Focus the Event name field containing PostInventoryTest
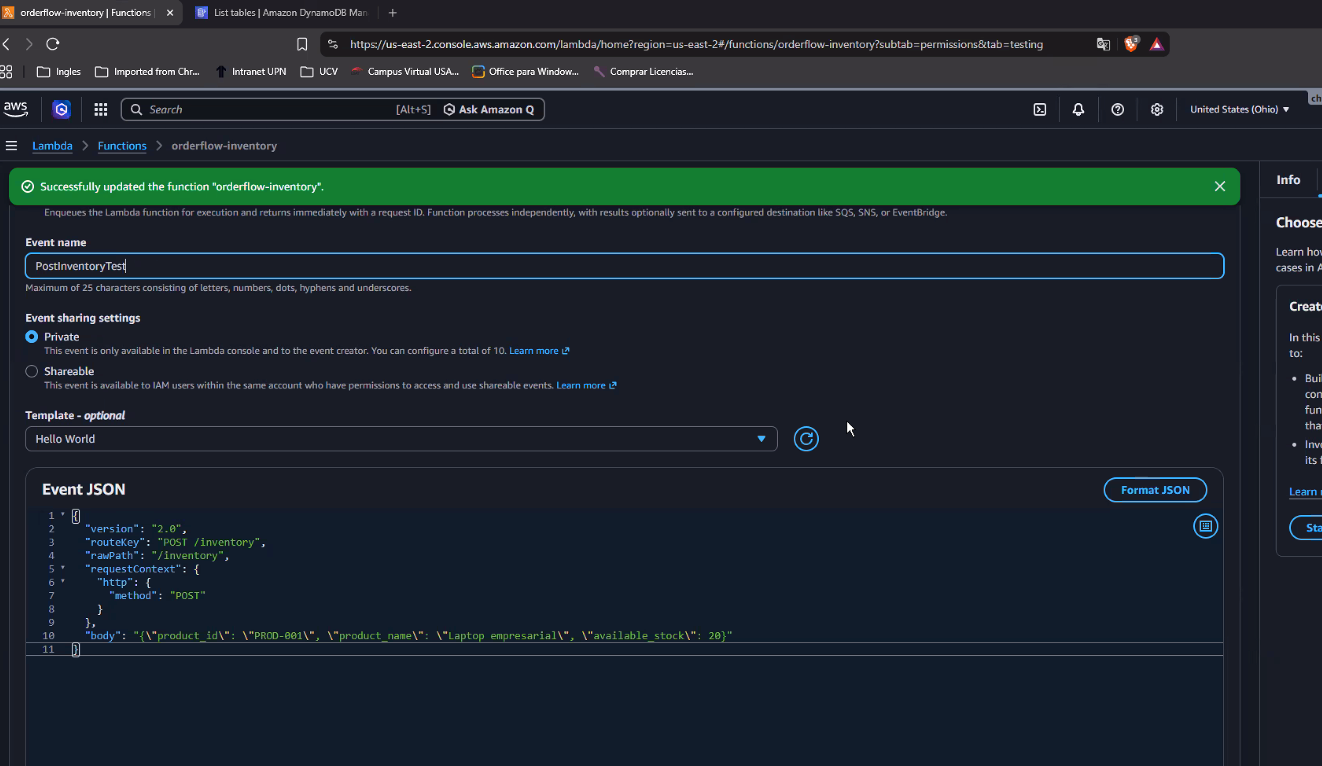This screenshot has height=766, width=1322. [x=624, y=266]
